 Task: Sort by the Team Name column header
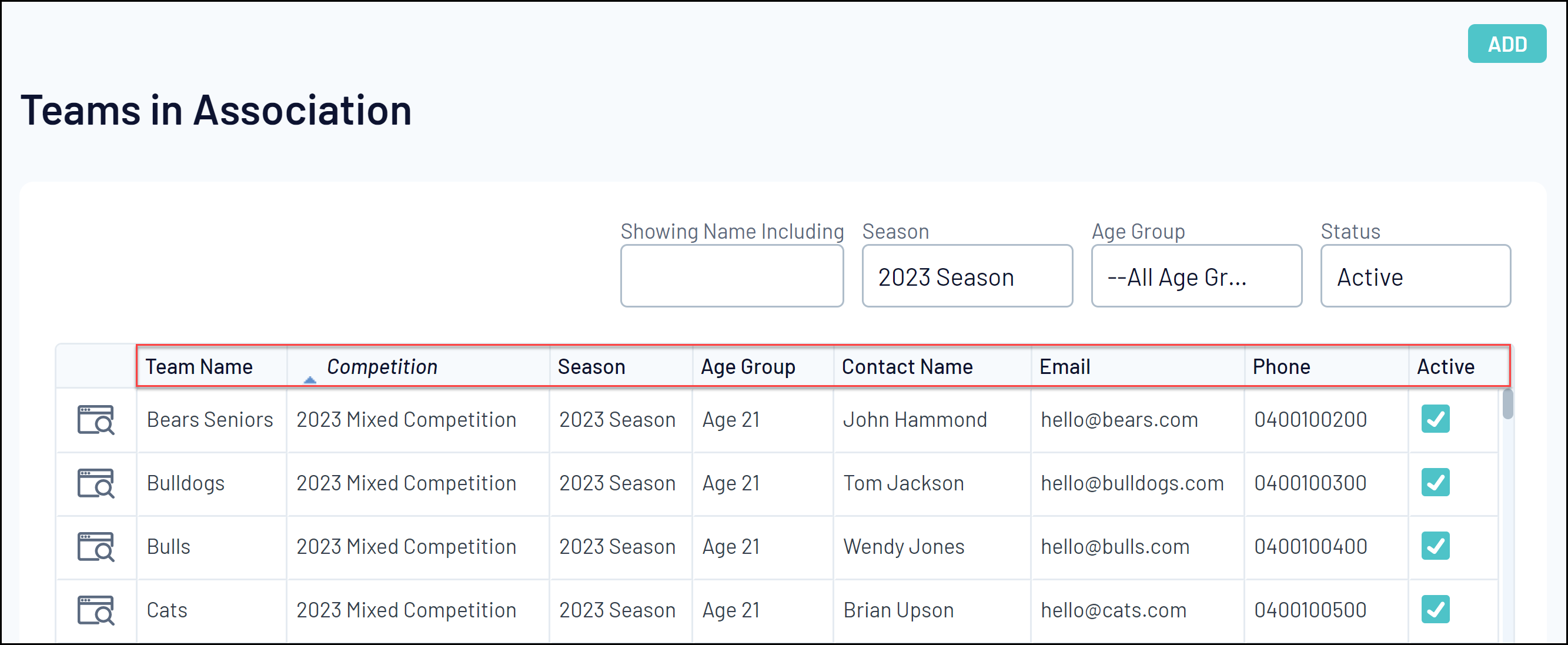(199, 367)
